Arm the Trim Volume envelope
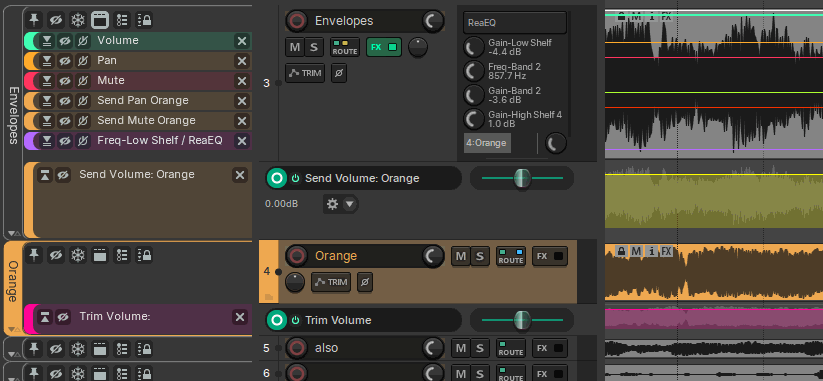This screenshot has height=381, width=823. 277,320
